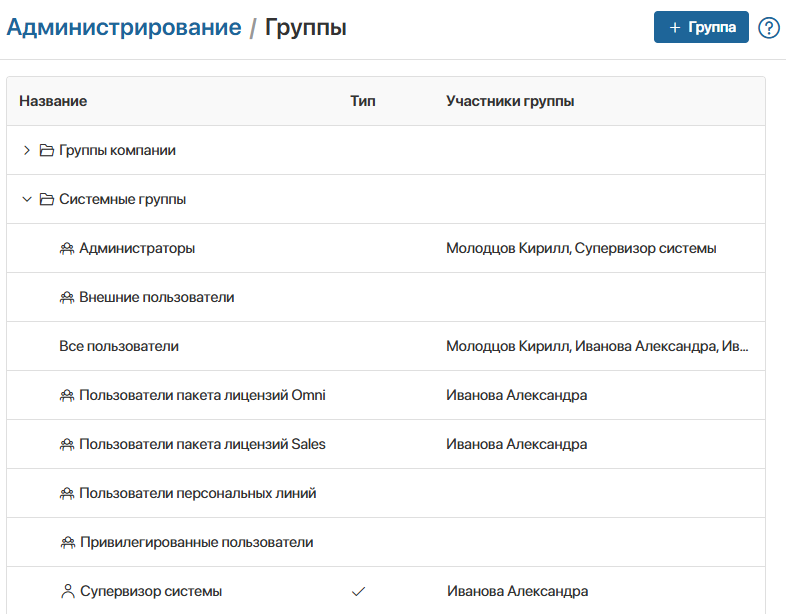Click the person icon beside Супервизор системы
This screenshot has width=786, height=614.
(67, 591)
